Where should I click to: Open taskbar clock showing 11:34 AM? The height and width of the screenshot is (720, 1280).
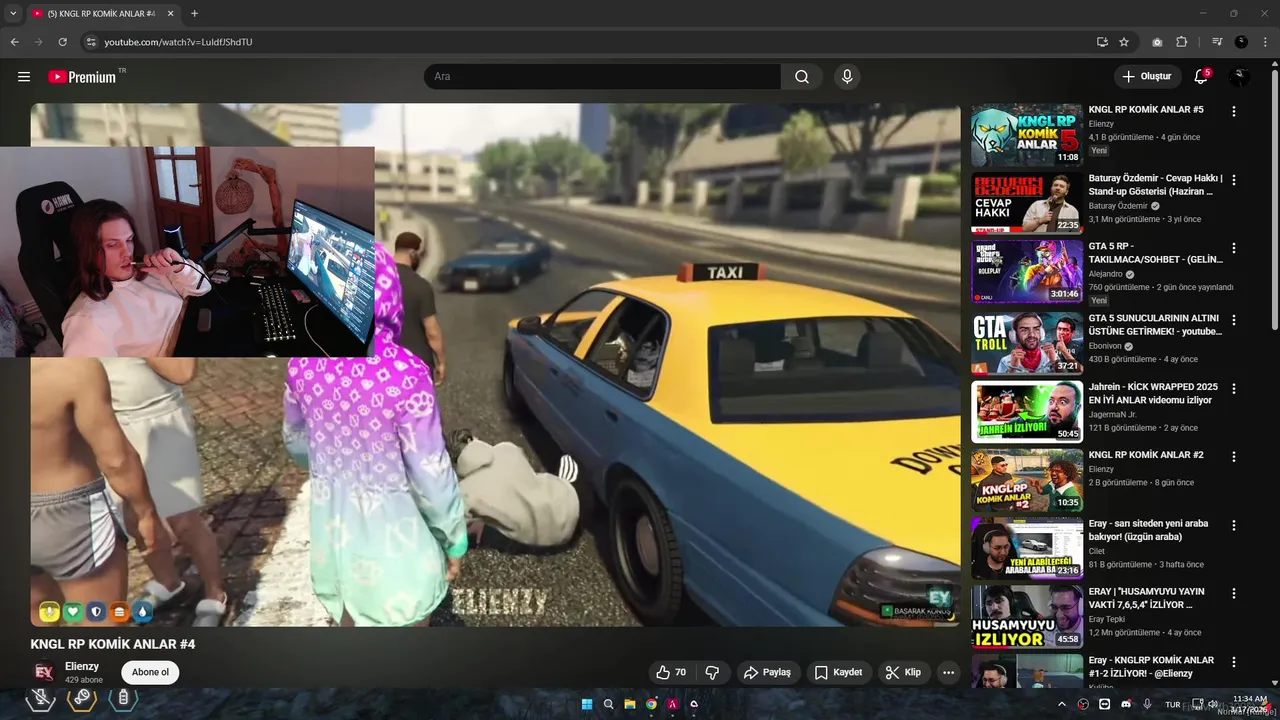[1249, 704]
